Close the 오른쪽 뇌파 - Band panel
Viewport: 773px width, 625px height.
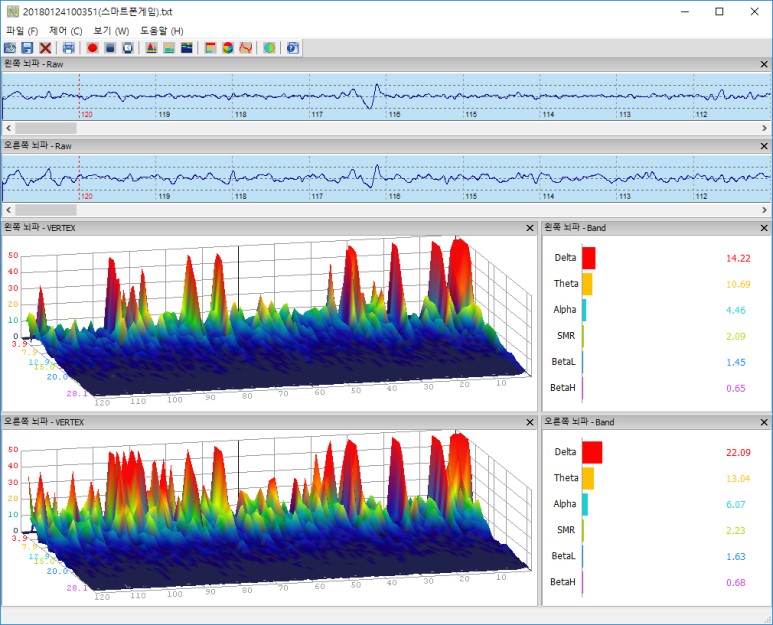coord(765,422)
